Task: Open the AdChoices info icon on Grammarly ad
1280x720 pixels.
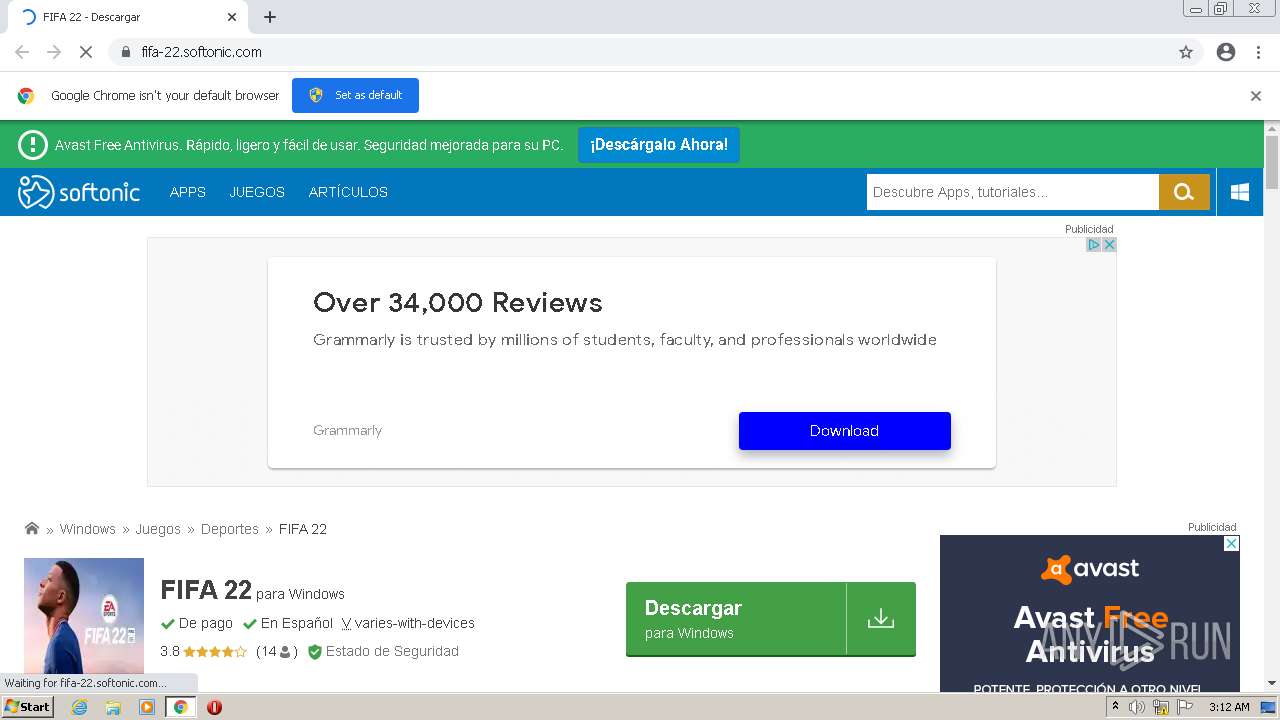Action: coord(1094,245)
